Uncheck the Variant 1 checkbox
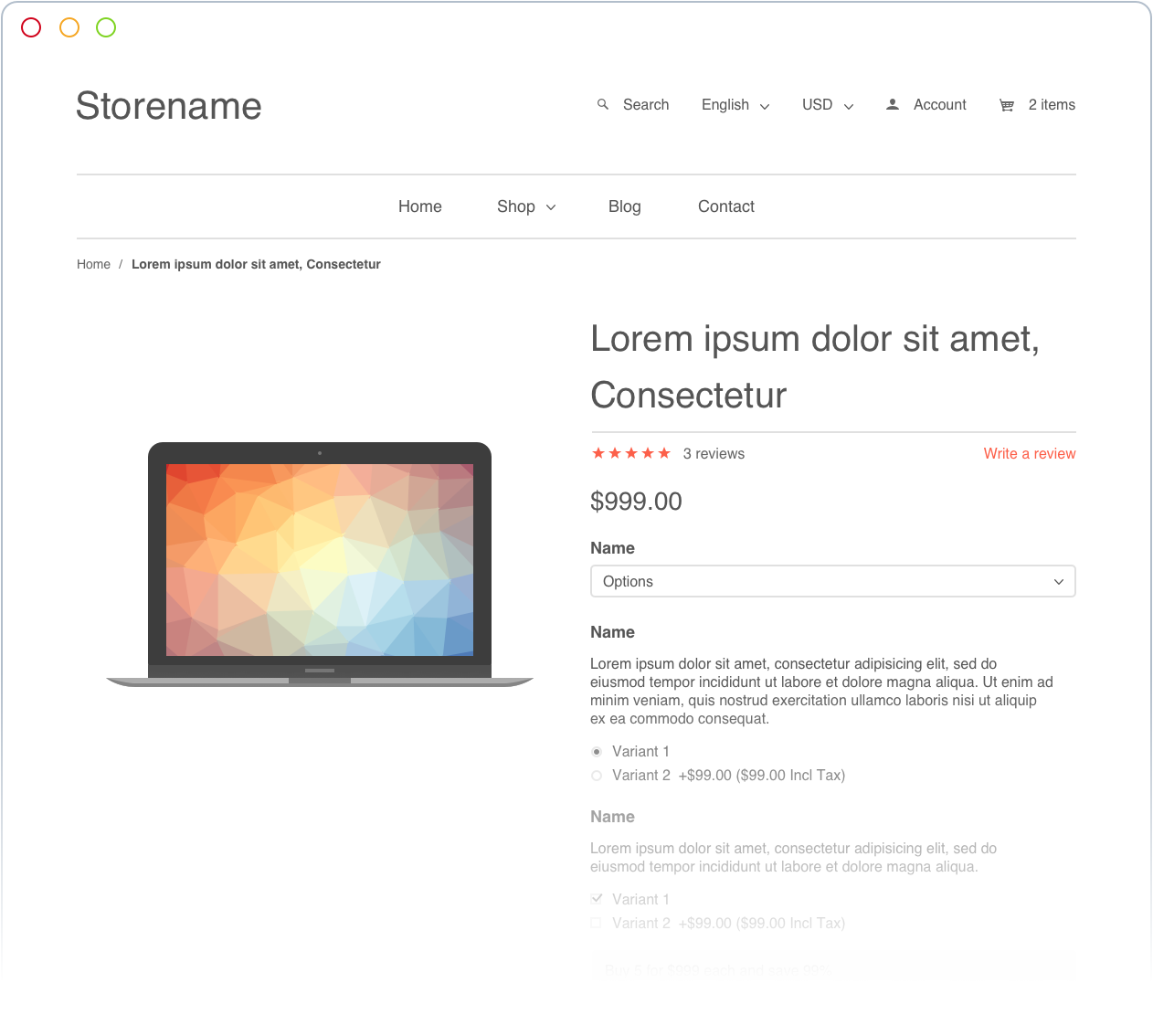Image resolution: width=1153 pixels, height=1036 pixels. 597,899
